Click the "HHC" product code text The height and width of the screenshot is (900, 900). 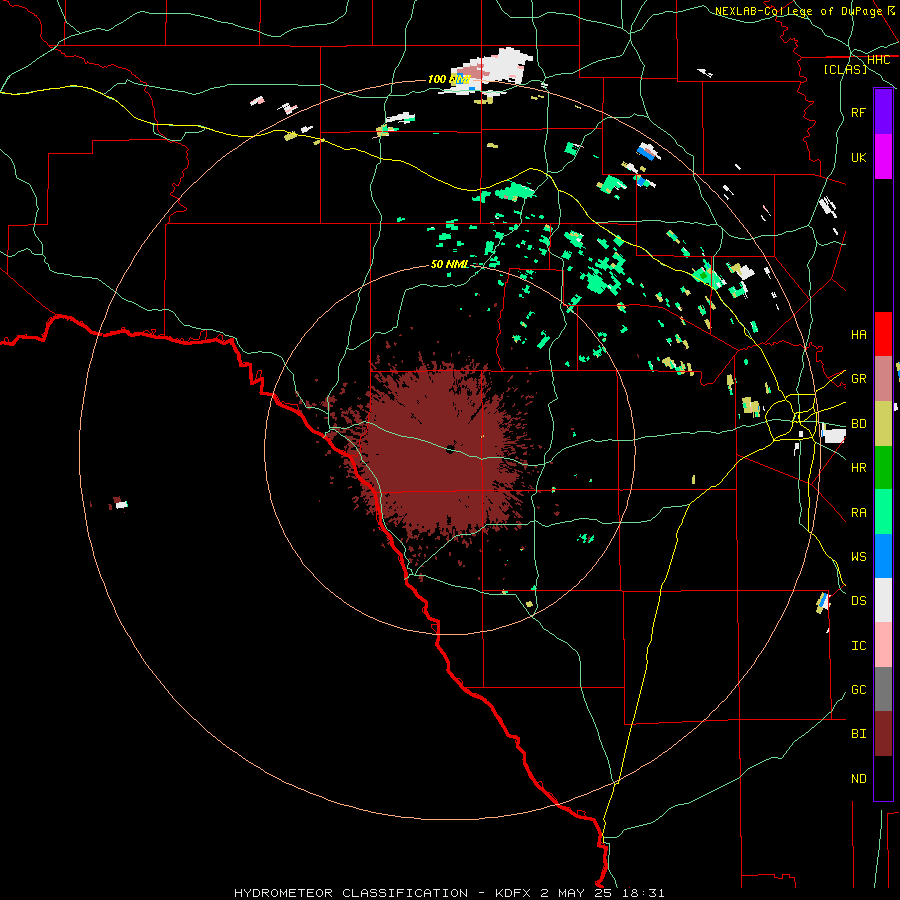879,60
